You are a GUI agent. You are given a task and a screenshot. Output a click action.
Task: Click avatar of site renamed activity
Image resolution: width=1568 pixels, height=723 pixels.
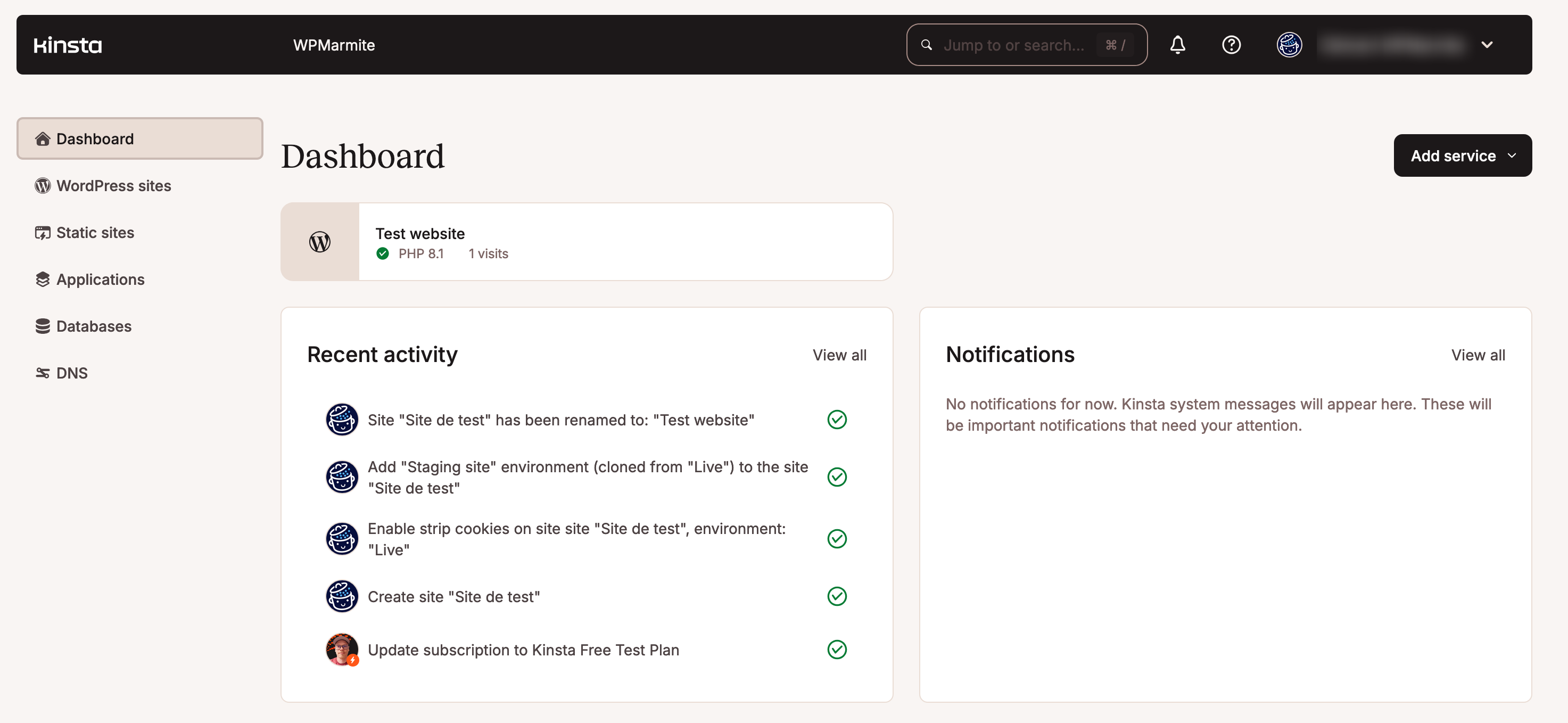click(x=342, y=420)
